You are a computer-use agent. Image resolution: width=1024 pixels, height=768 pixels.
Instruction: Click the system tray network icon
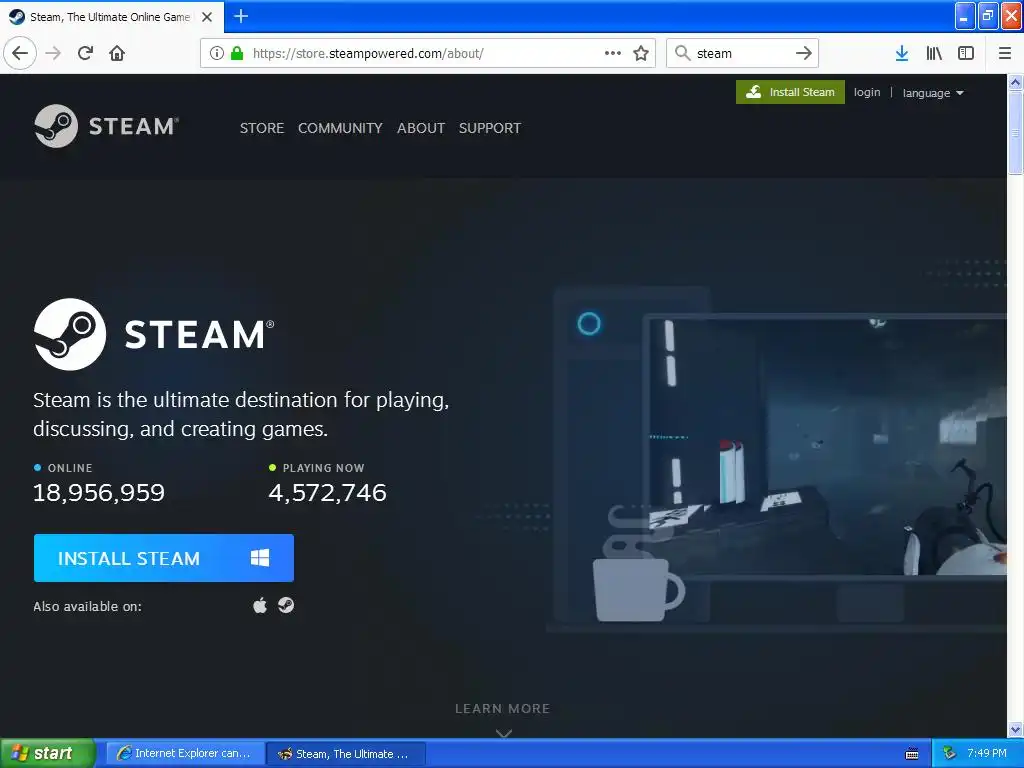coord(949,754)
